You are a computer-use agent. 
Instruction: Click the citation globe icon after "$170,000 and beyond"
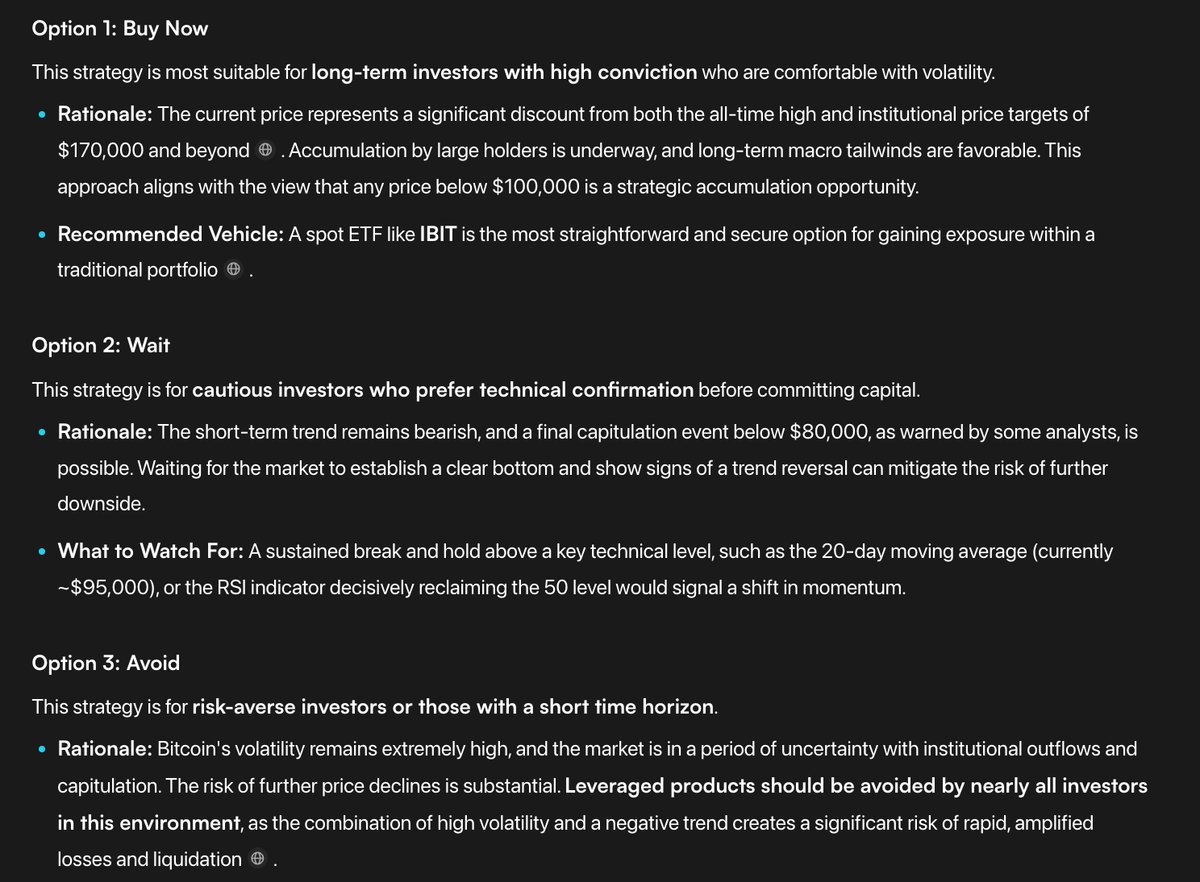coord(265,151)
